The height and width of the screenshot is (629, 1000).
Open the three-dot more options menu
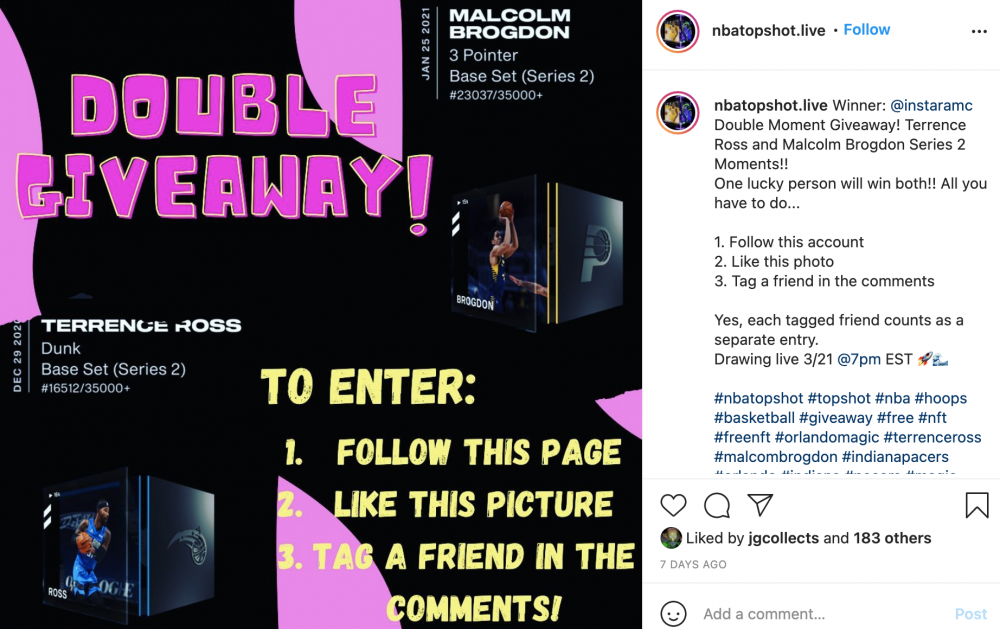tap(979, 31)
